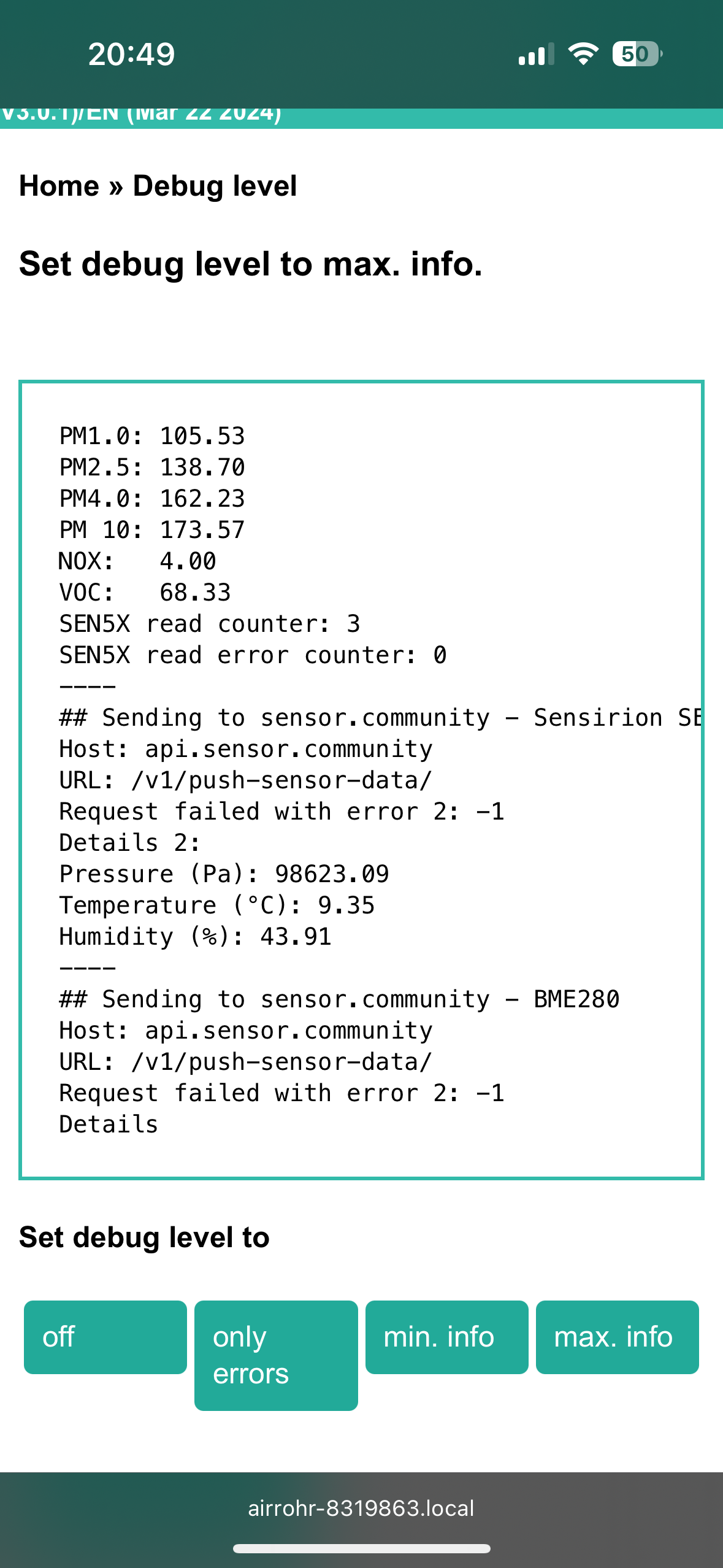Set debug level to off
Viewport: 723px width, 1568px height.
point(105,1337)
